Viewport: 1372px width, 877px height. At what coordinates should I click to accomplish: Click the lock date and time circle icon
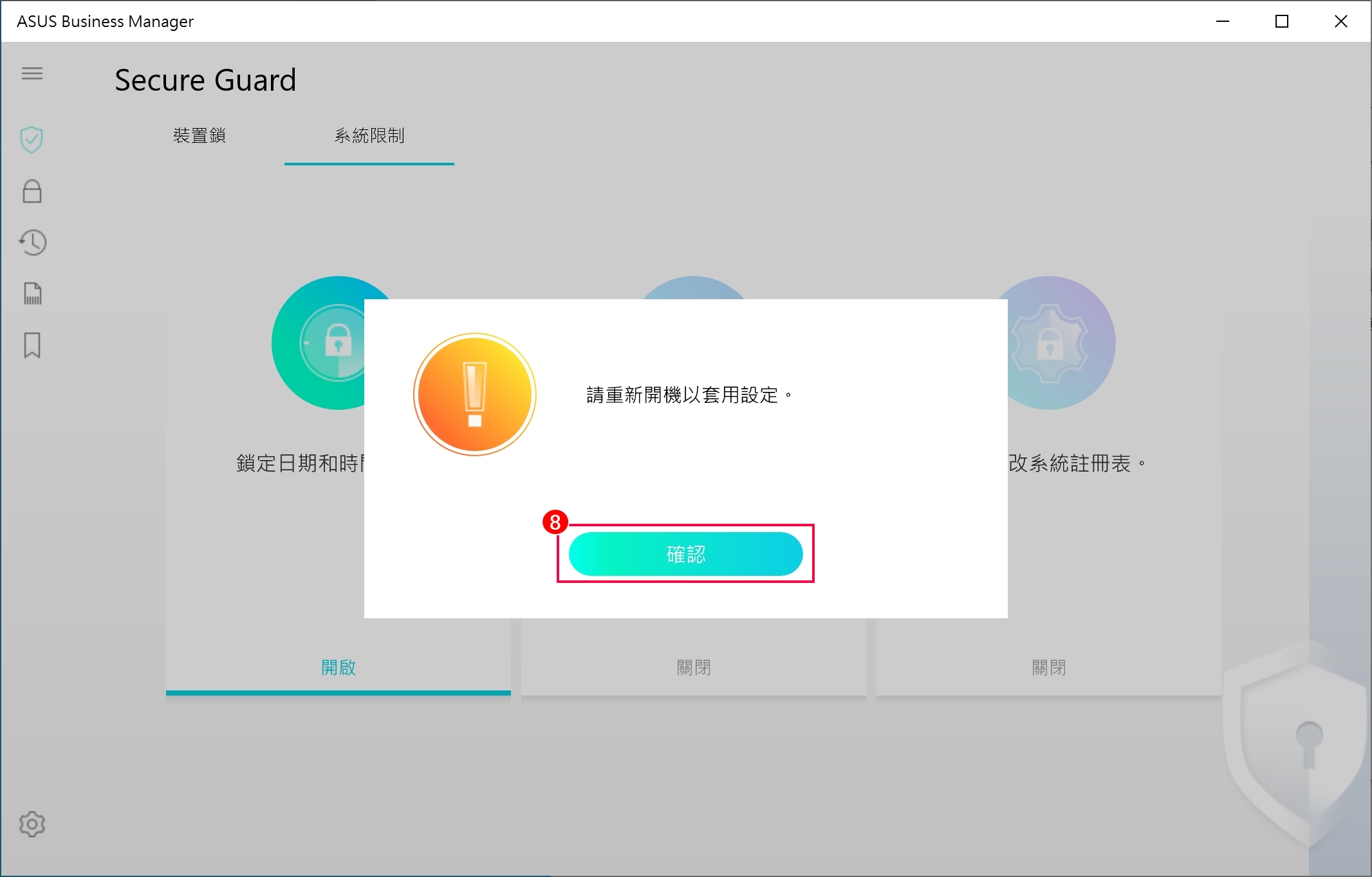click(319, 343)
